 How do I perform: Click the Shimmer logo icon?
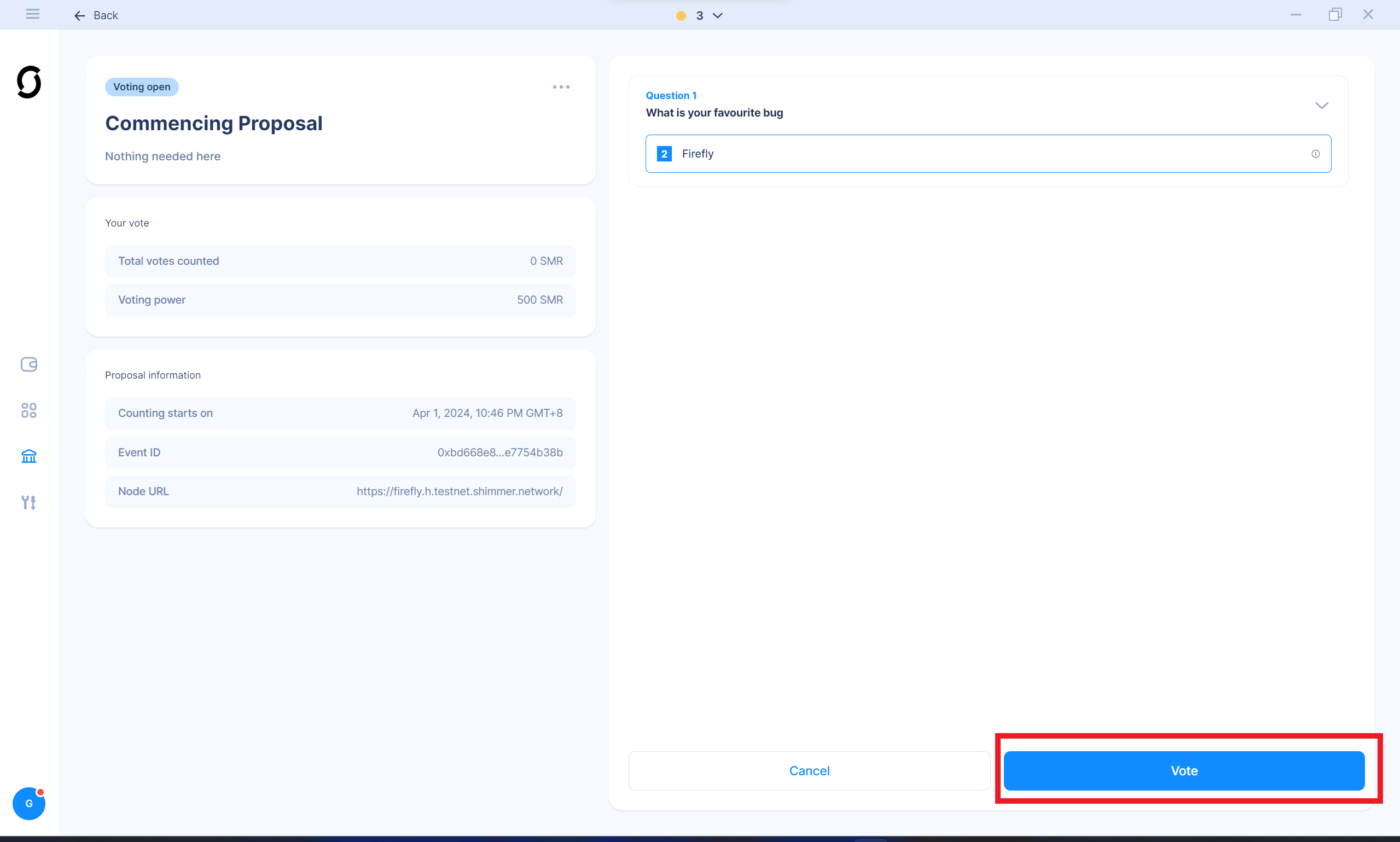click(x=29, y=82)
